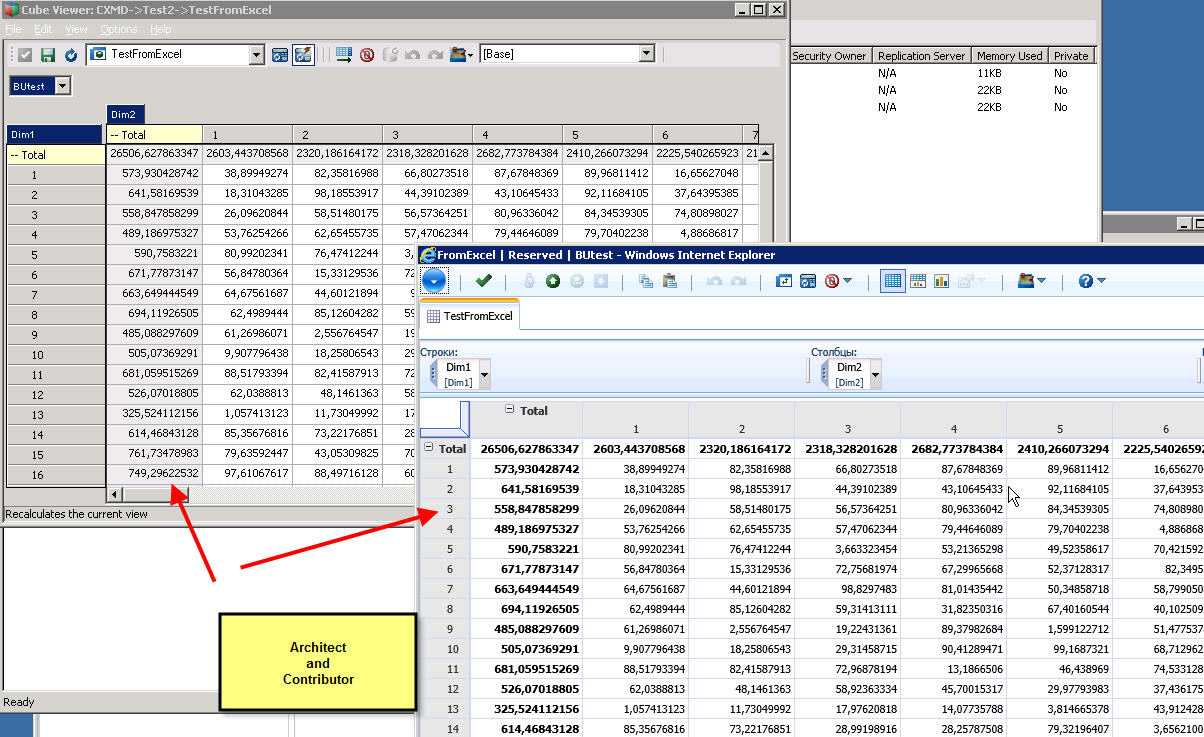Click the horizontal scrollbar left arrow in Cube Viewer grid
This screenshot has width=1204, height=737.
[115, 494]
